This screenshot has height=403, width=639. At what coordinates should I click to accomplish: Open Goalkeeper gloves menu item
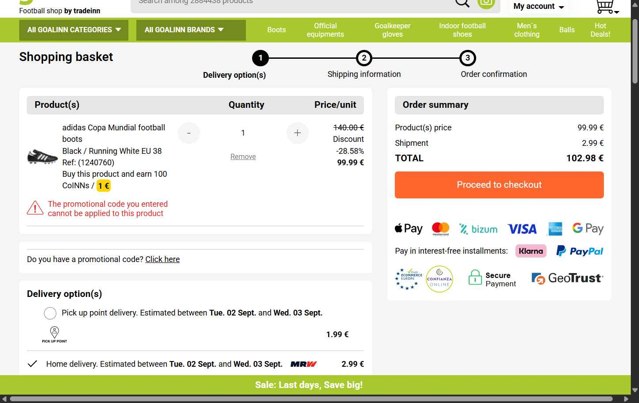pos(392,30)
